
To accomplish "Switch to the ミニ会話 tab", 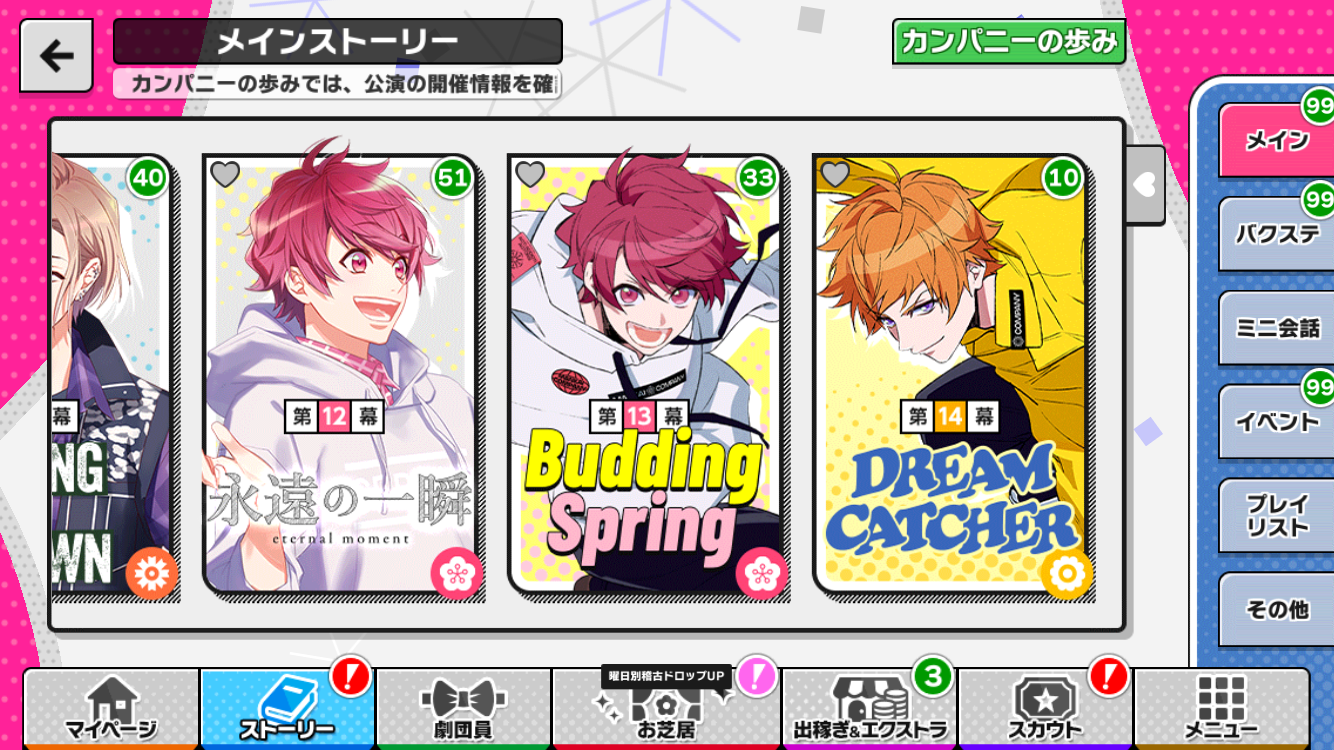I will pos(1276,328).
